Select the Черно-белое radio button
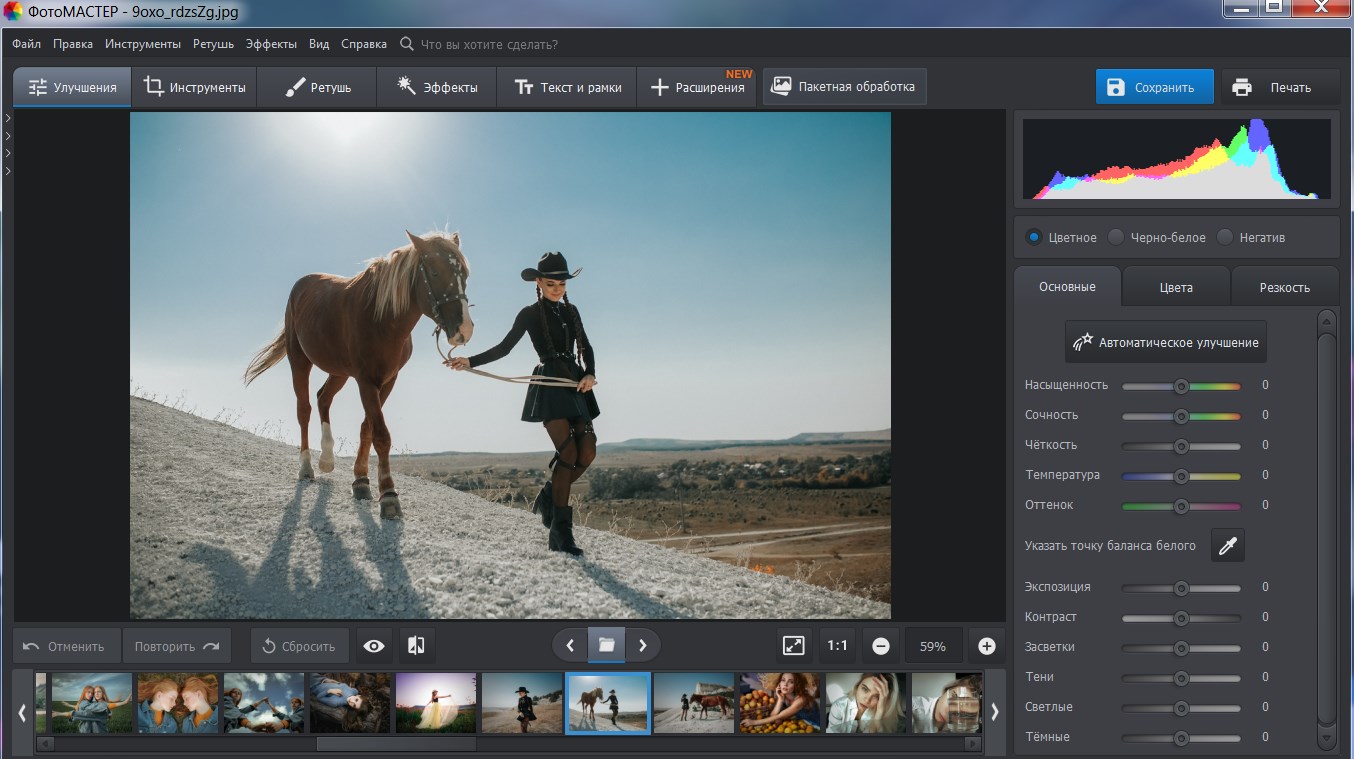Image resolution: width=1354 pixels, height=759 pixels. click(1117, 237)
